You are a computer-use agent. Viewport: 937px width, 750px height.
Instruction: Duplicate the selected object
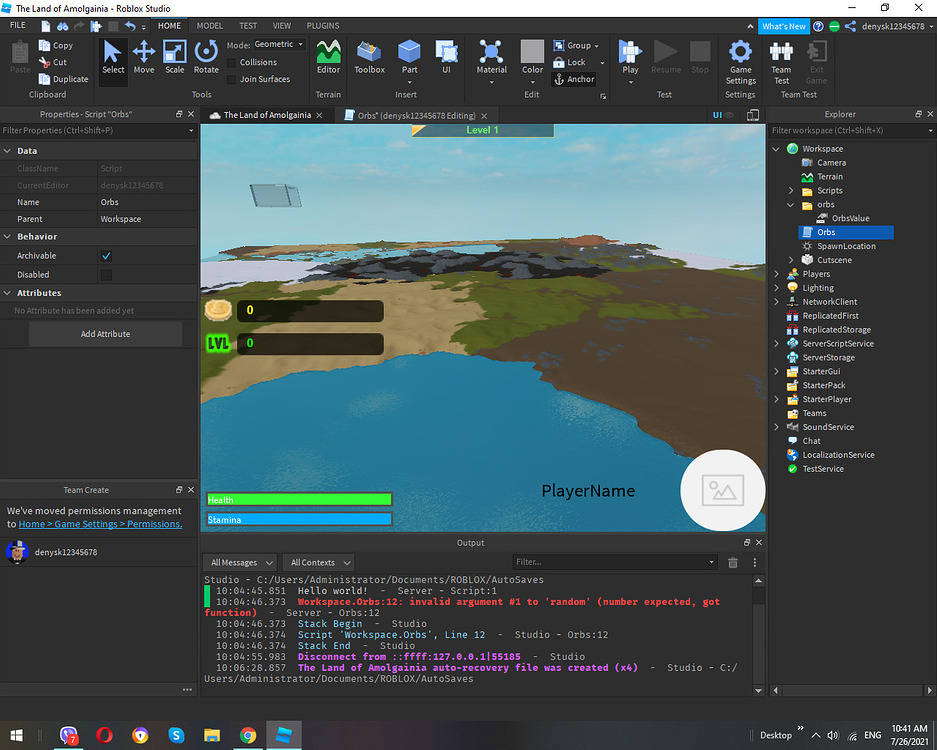click(x=63, y=79)
